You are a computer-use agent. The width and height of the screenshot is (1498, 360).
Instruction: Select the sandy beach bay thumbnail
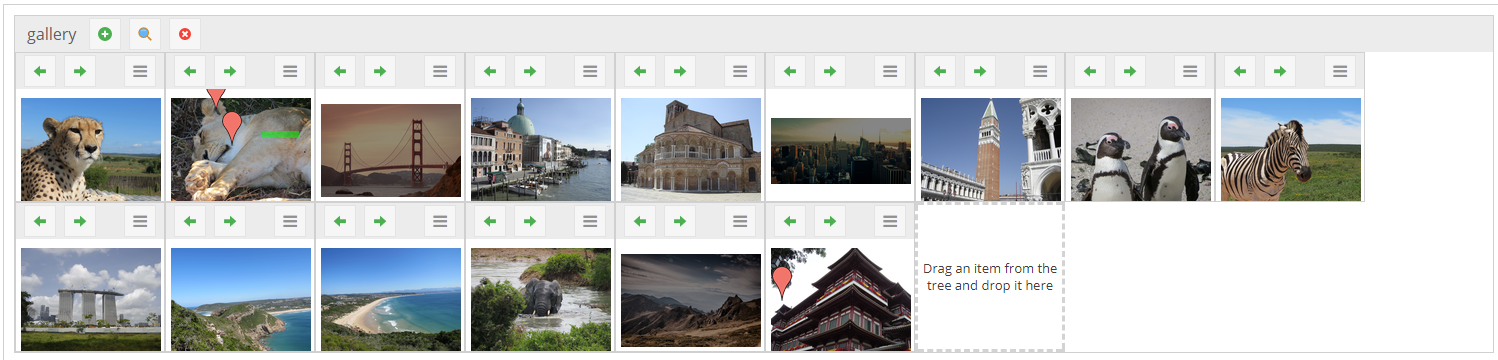tap(391, 299)
